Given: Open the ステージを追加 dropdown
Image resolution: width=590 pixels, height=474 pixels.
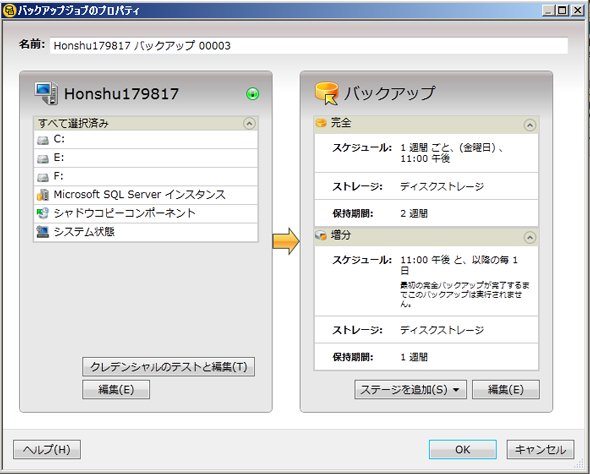Looking at the screenshot, I should pos(411,389).
